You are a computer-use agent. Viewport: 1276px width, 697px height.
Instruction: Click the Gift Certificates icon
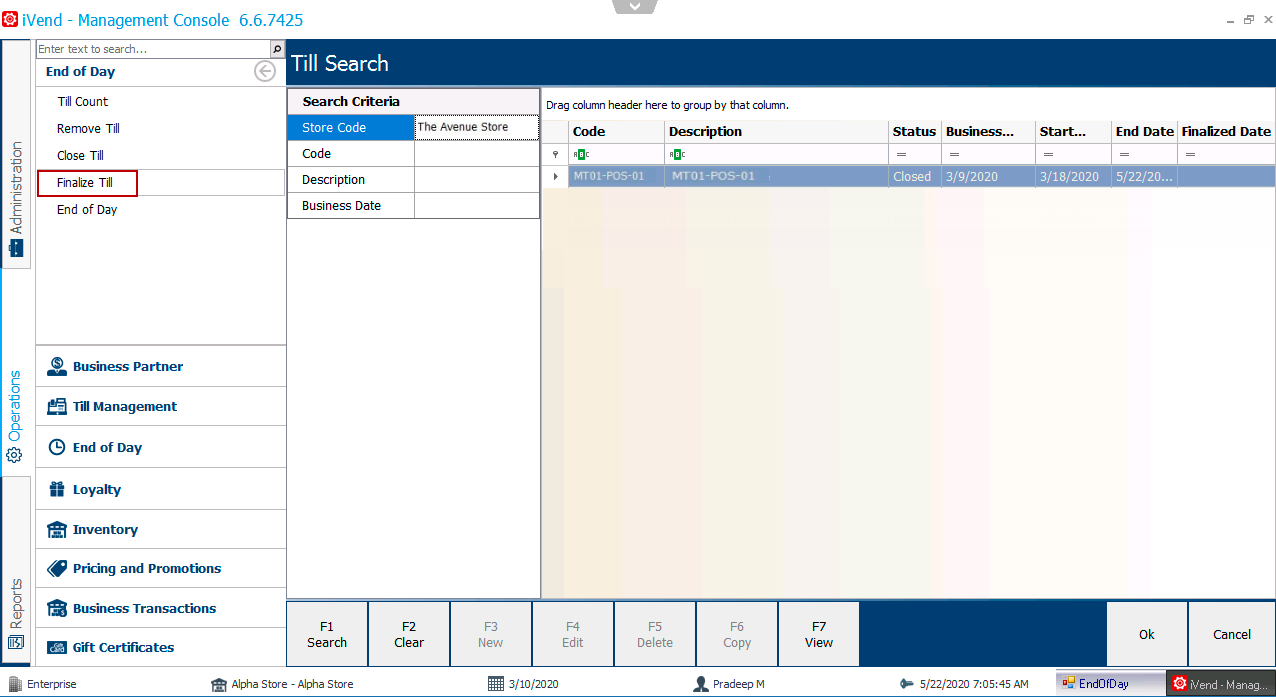click(x=56, y=647)
